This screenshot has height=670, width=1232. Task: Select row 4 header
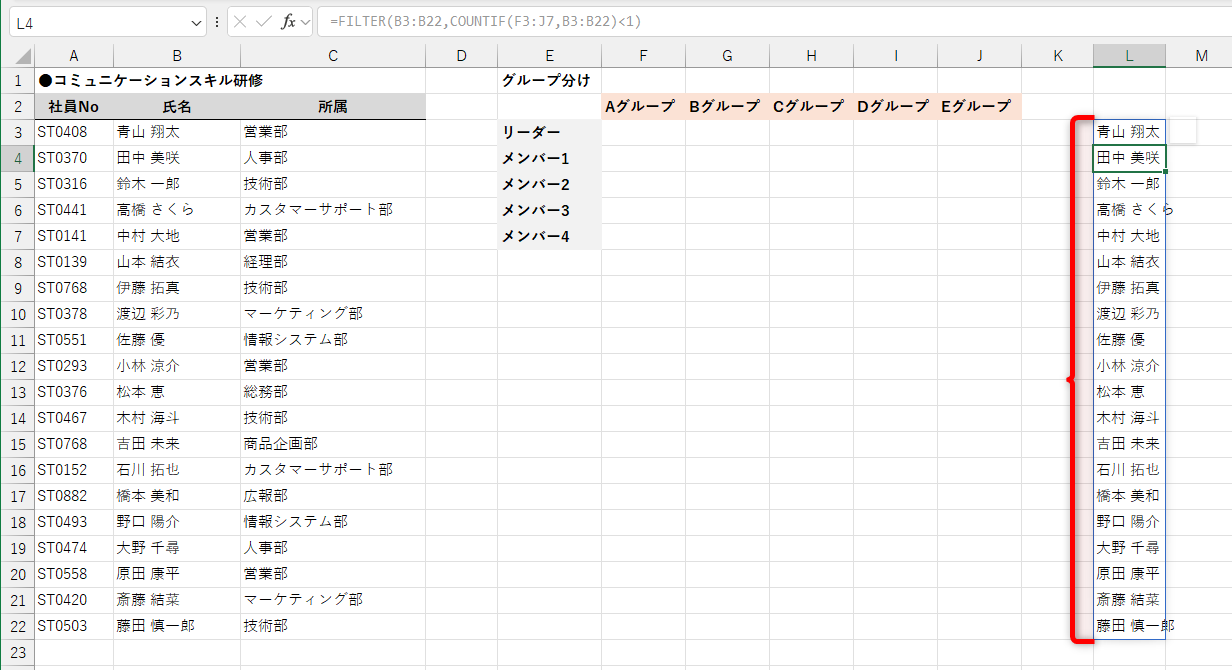click(16, 157)
